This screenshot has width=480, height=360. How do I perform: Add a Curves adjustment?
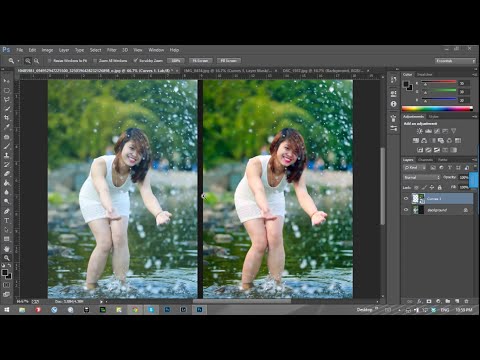click(x=437, y=131)
